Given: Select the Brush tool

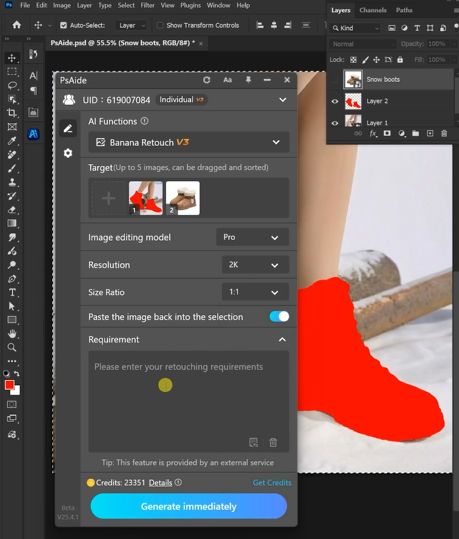Looking at the screenshot, I should point(12,168).
